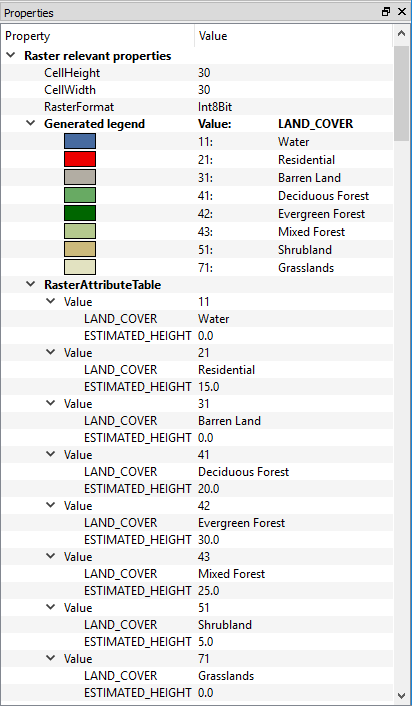Image resolution: width=412 pixels, height=706 pixels.
Task: Collapse the Value 11 attribute entry
Action: click(50, 301)
